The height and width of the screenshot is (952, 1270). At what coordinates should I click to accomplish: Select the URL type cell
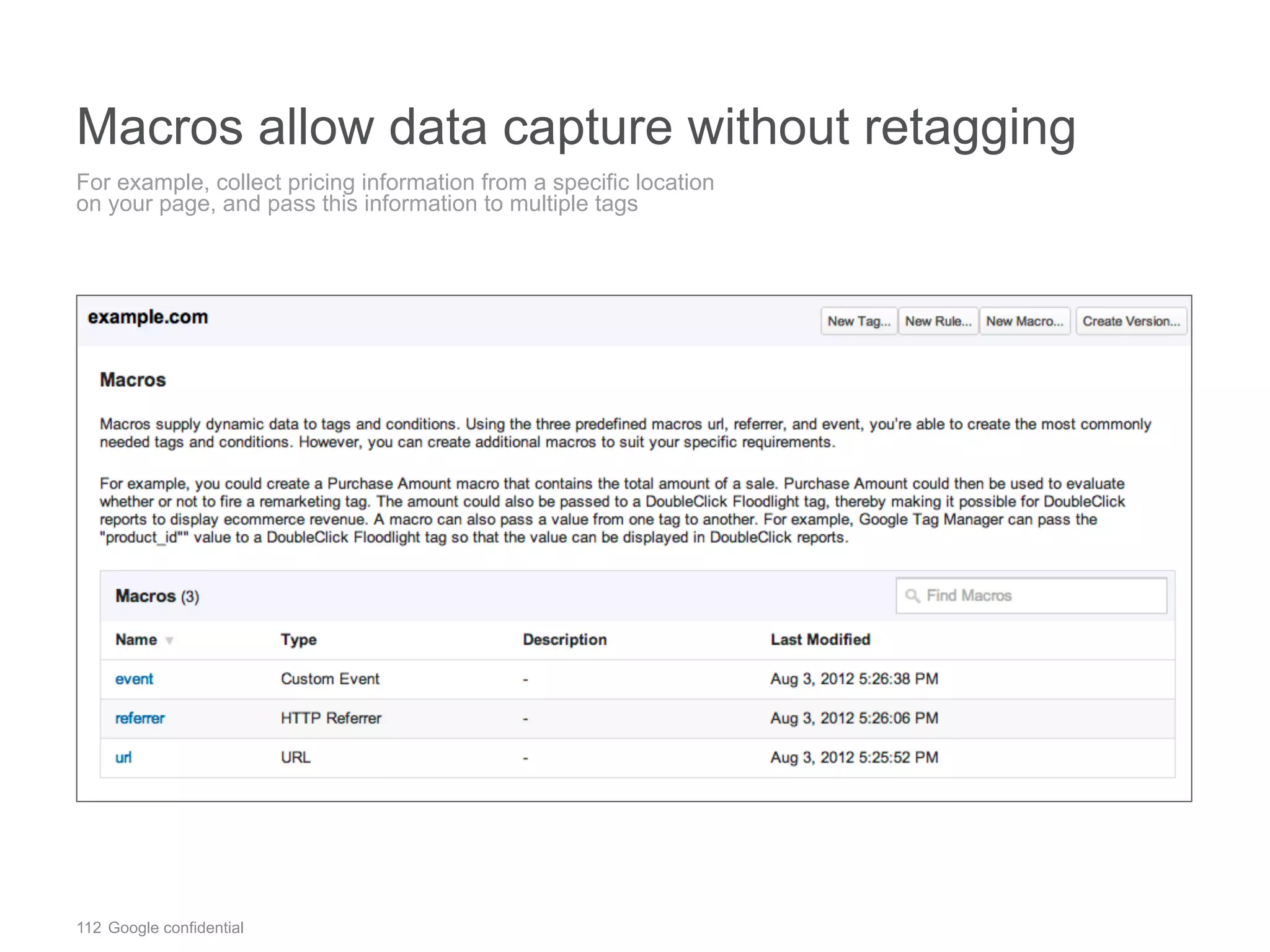(x=296, y=757)
